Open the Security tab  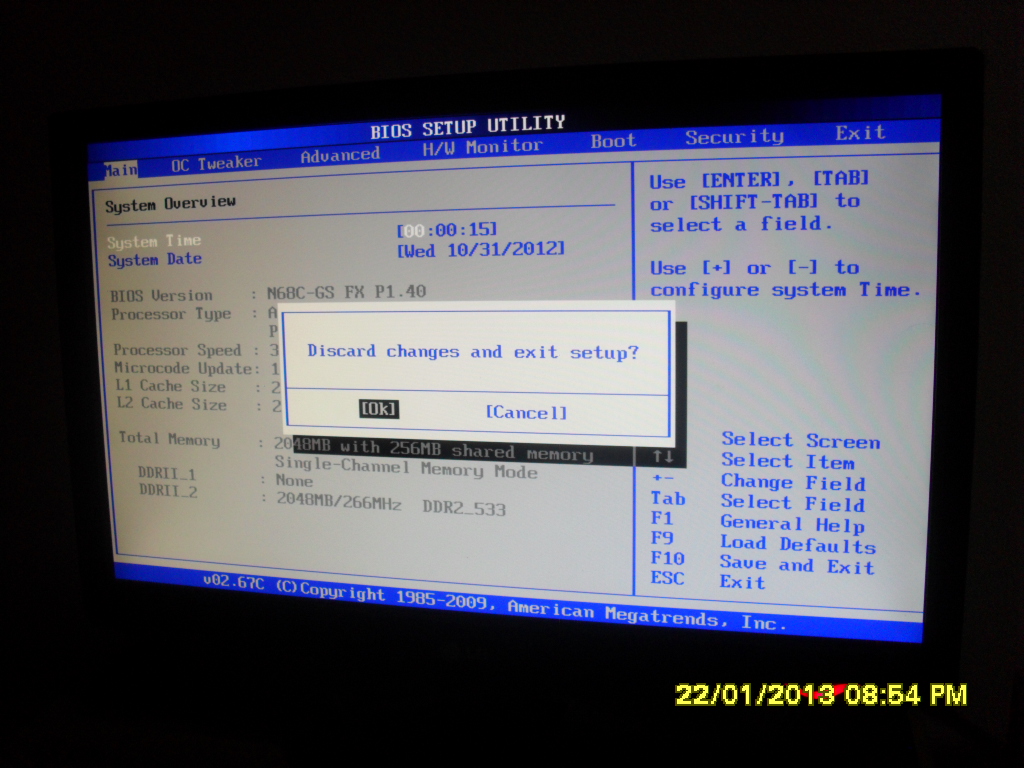(734, 136)
